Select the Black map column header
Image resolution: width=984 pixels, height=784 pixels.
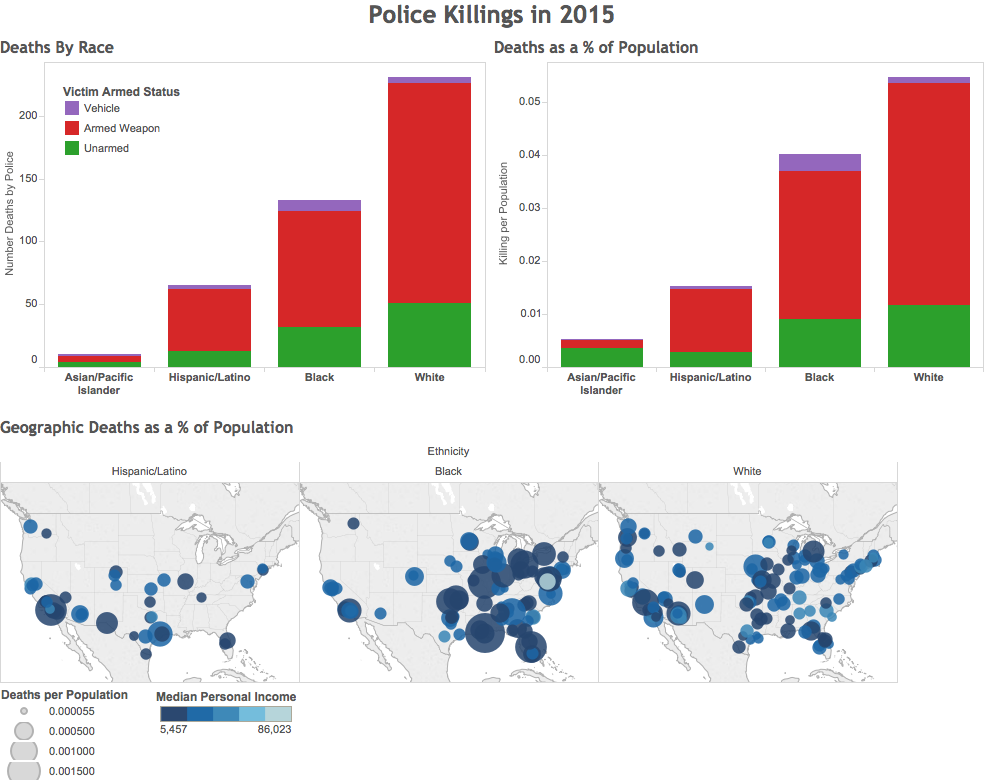pos(448,471)
